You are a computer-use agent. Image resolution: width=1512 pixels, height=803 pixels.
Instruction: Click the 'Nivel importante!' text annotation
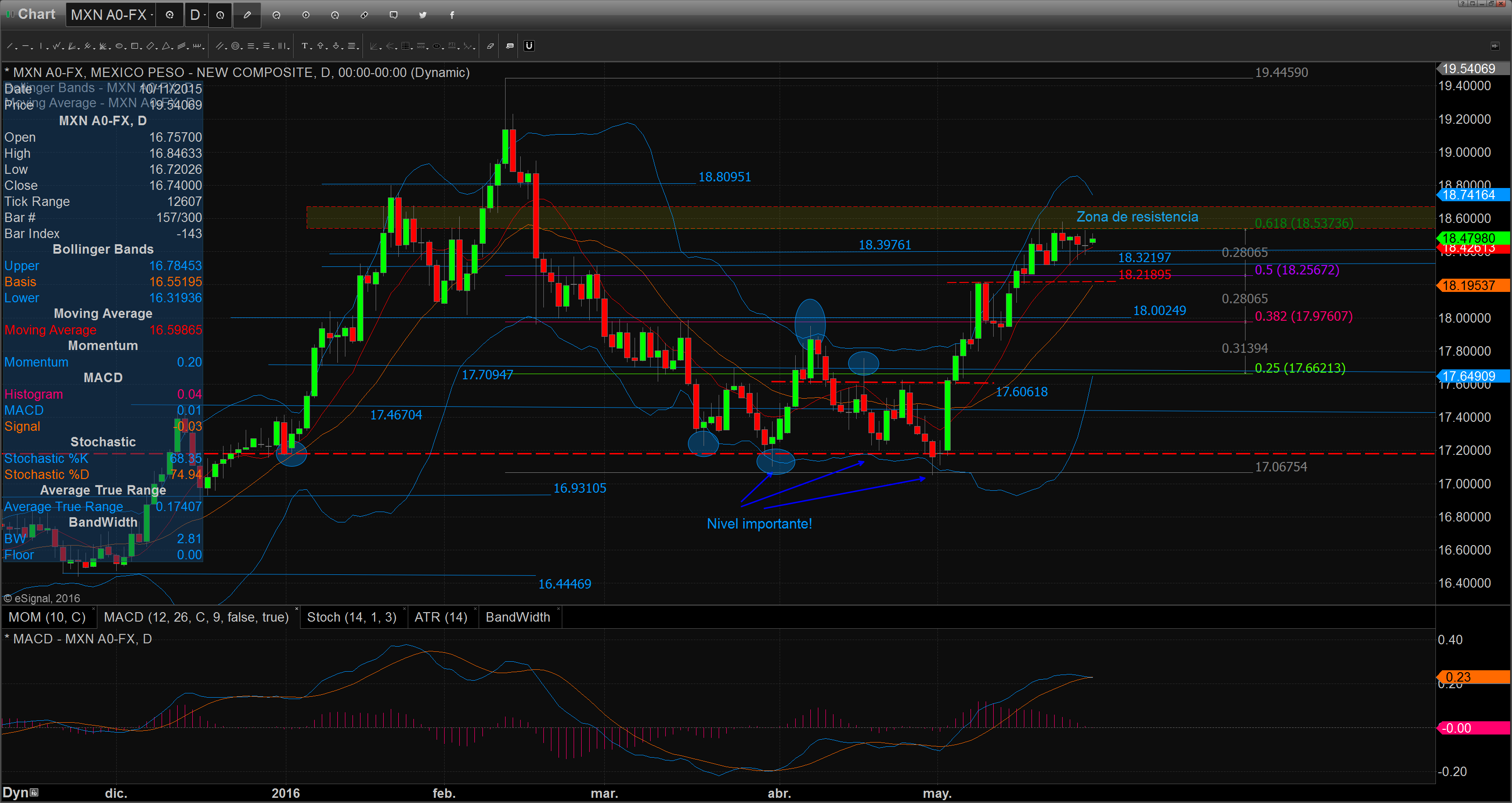[759, 523]
